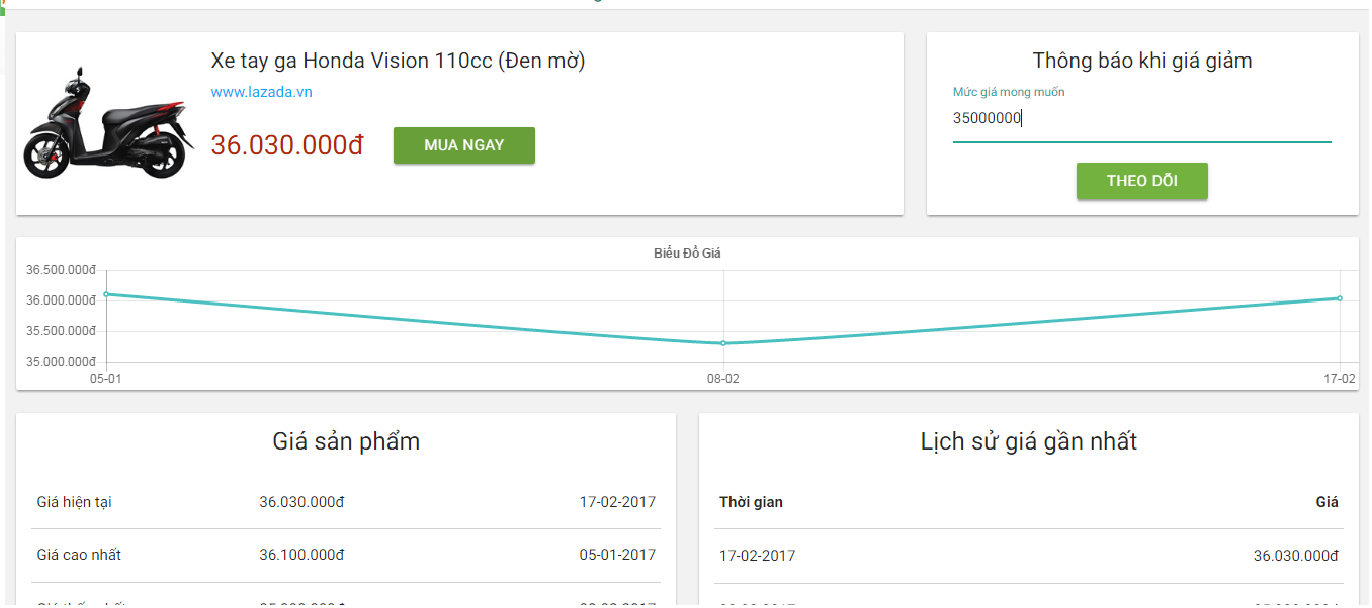
Task: Click the Lịch sử giá gần nhất heading
Action: [1029, 441]
